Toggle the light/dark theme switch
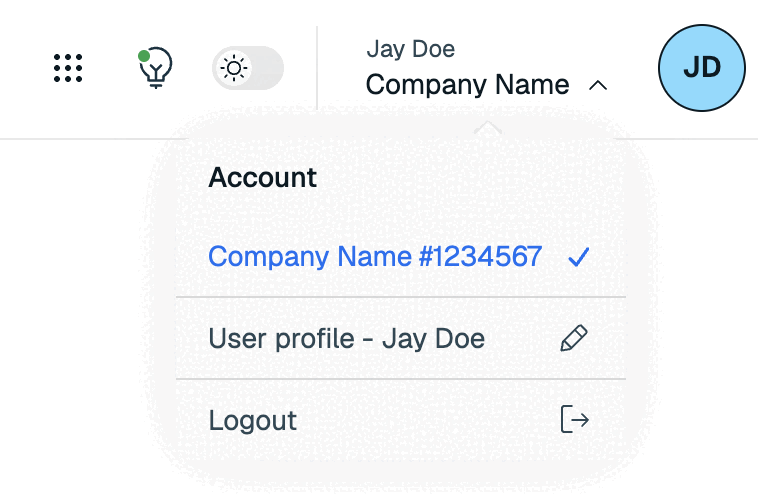 point(248,68)
